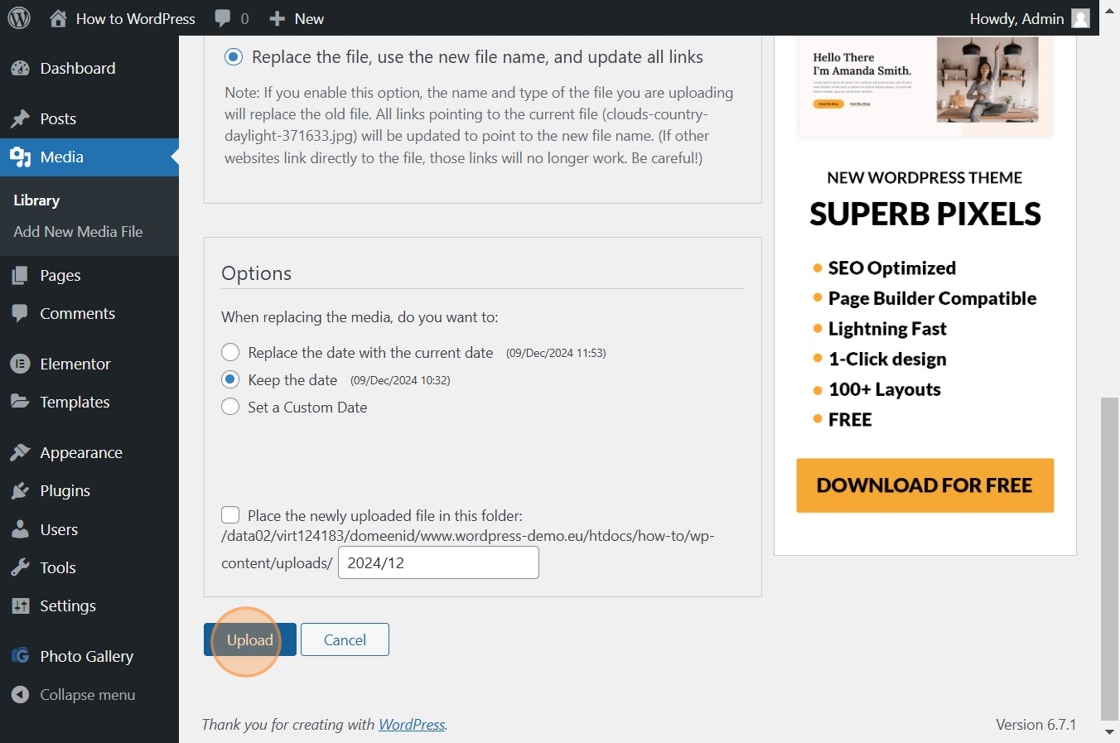The height and width of the screenshot is (743, 1120).
Task: Click the Tools wrench icon
Action: tap(20, 567)
